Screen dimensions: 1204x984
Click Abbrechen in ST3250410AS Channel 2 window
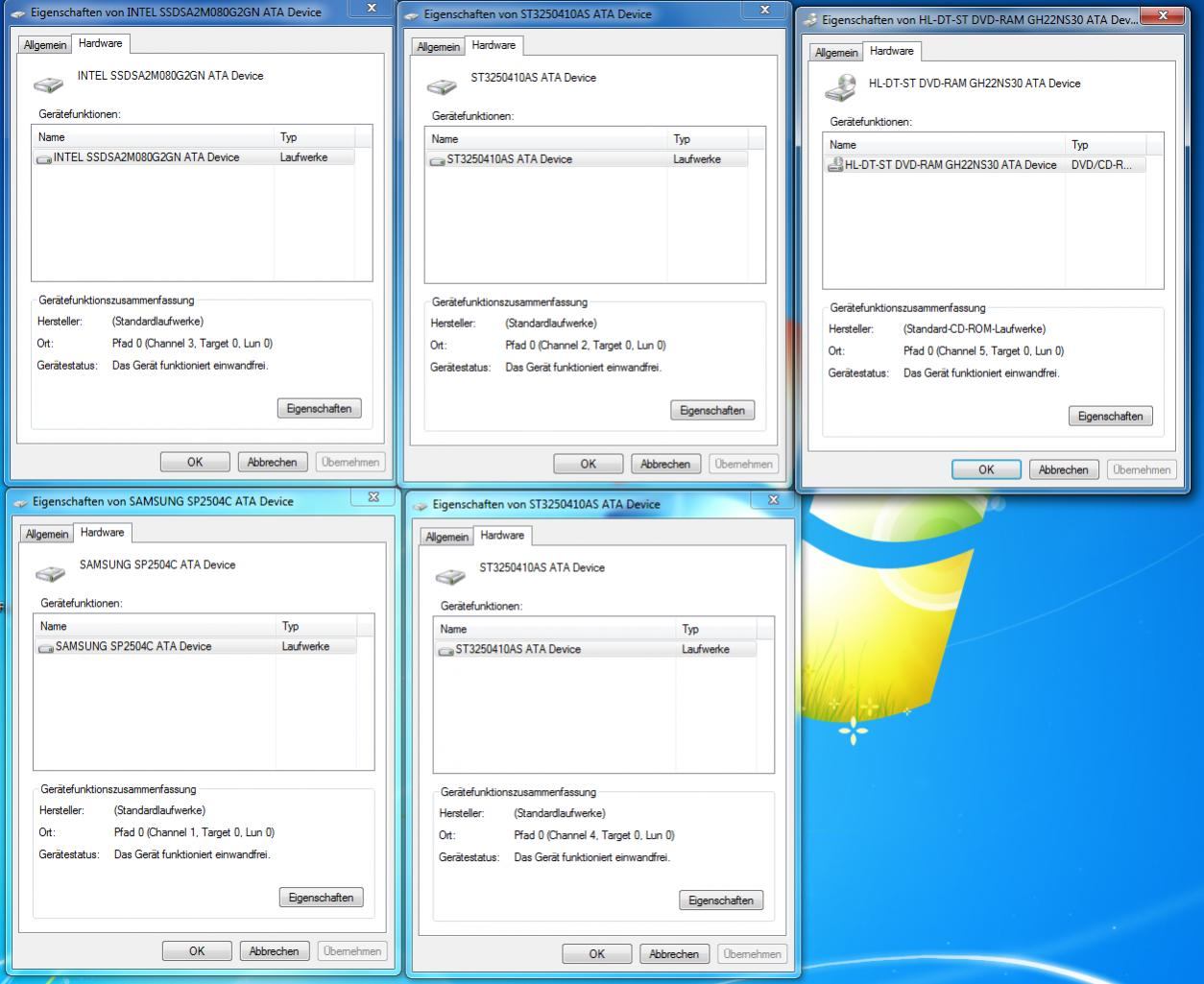coord(665,464)
